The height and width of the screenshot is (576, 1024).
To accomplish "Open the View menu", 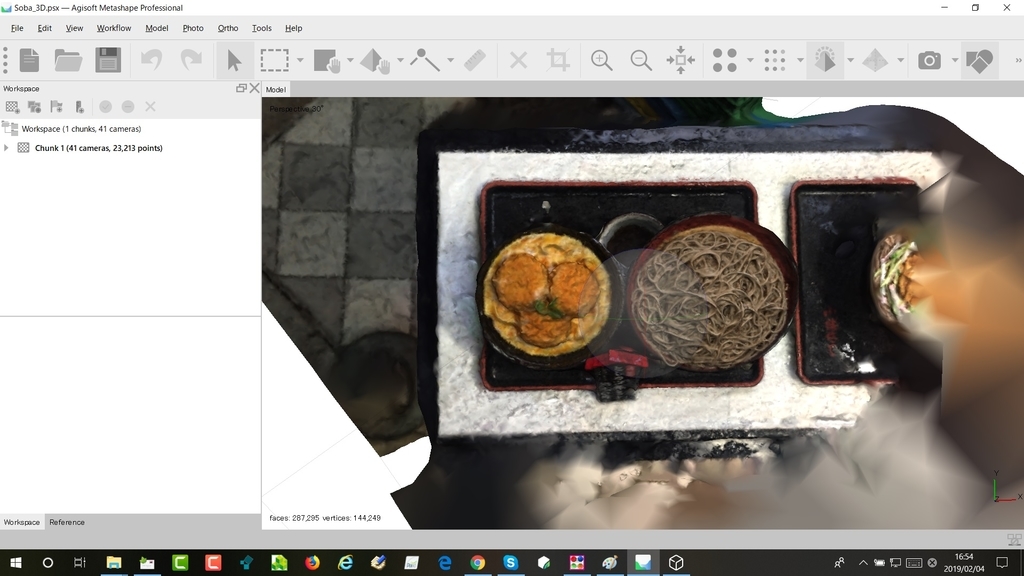I will click(x=74, y=28).
